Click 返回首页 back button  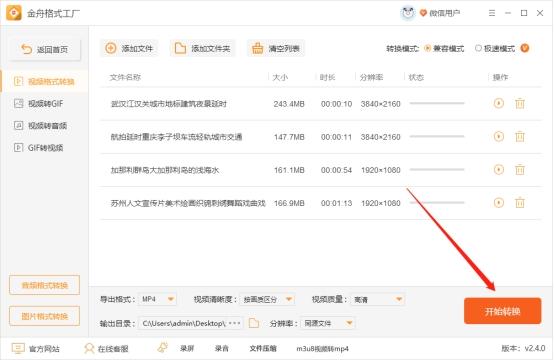(x=45, y=49)
